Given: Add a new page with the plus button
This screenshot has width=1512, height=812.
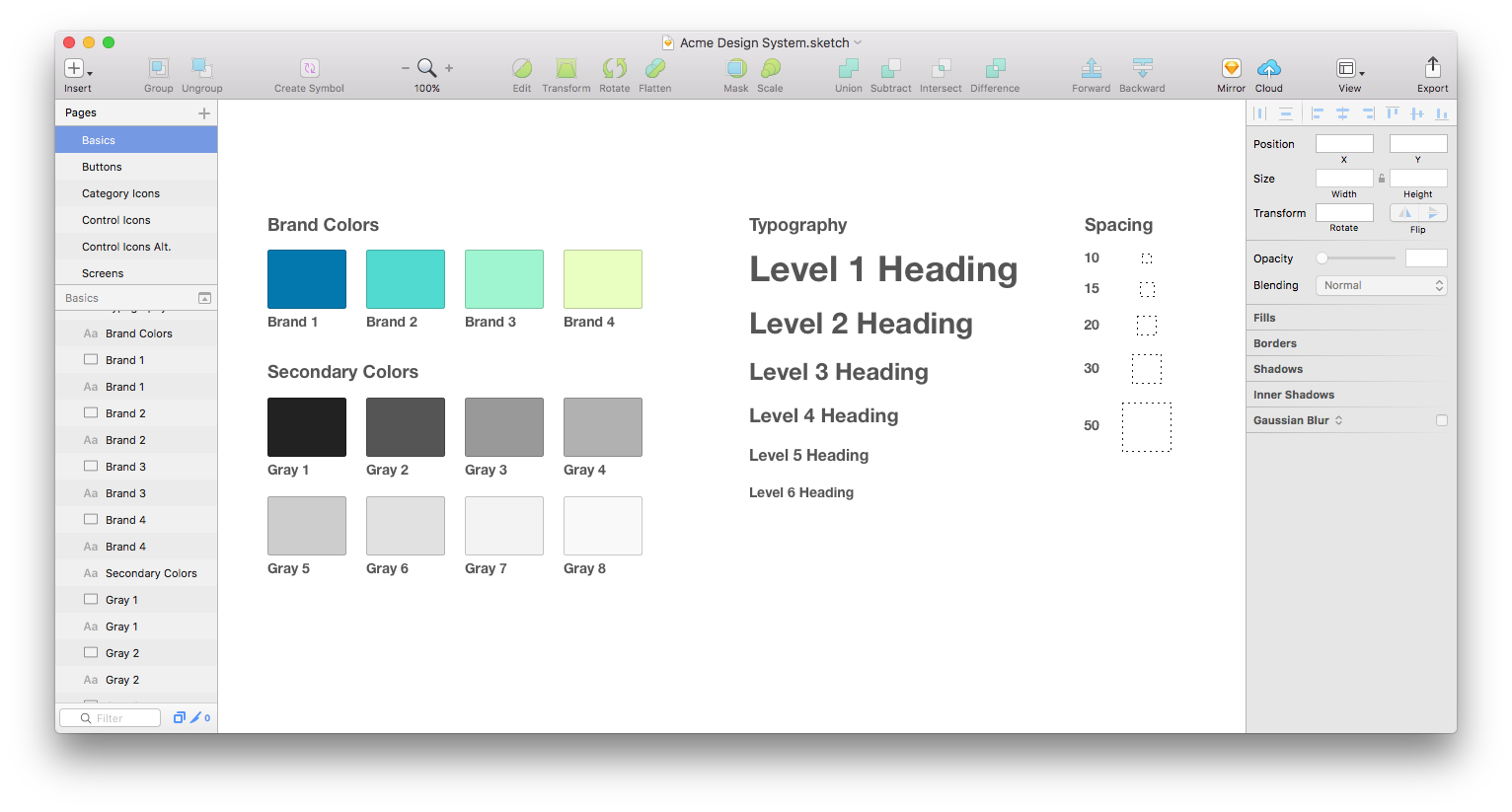Looking at the screenshot, I should click(204, 112).
